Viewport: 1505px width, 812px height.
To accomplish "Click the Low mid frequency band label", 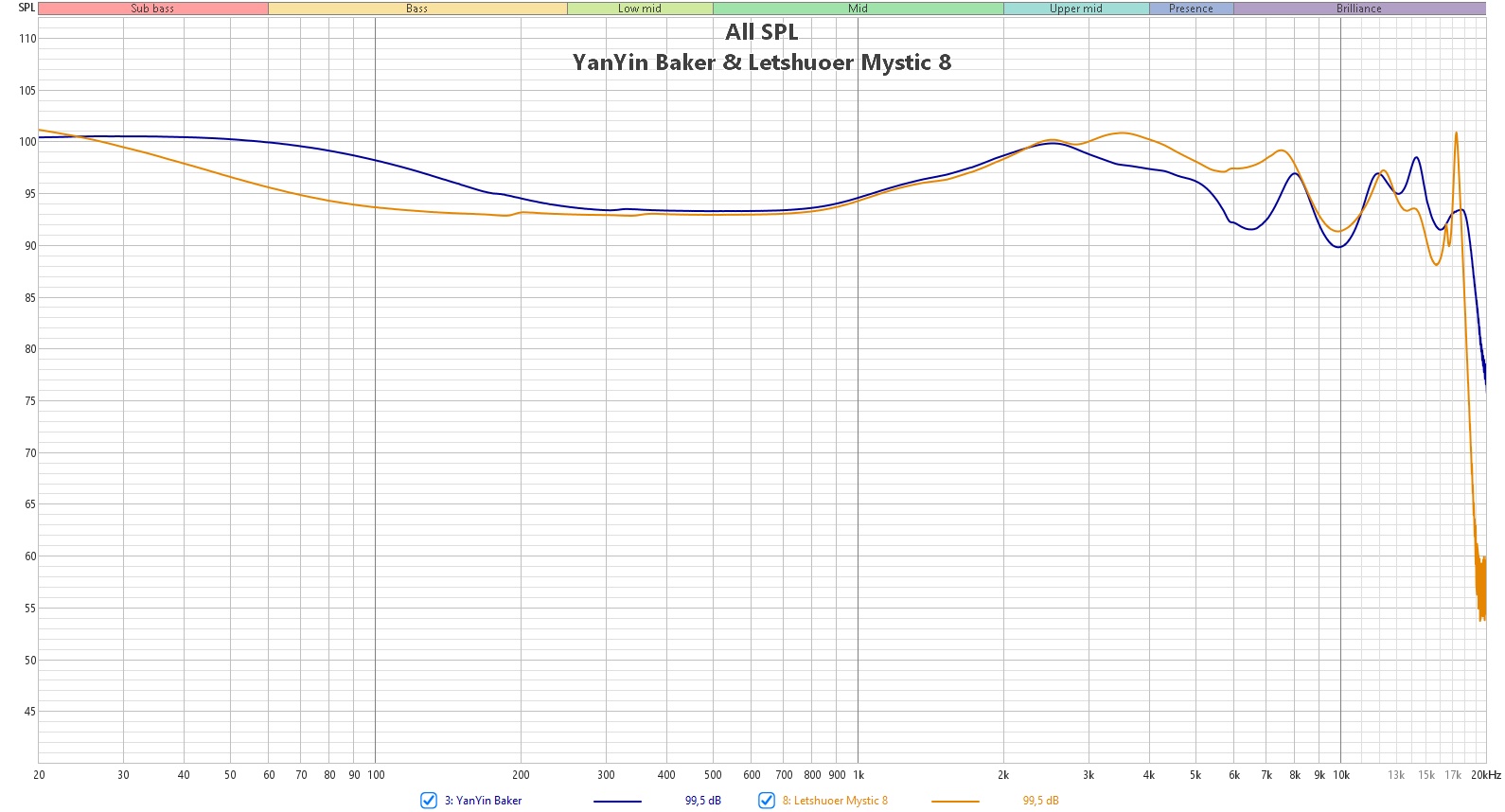I will click(640, 9).
